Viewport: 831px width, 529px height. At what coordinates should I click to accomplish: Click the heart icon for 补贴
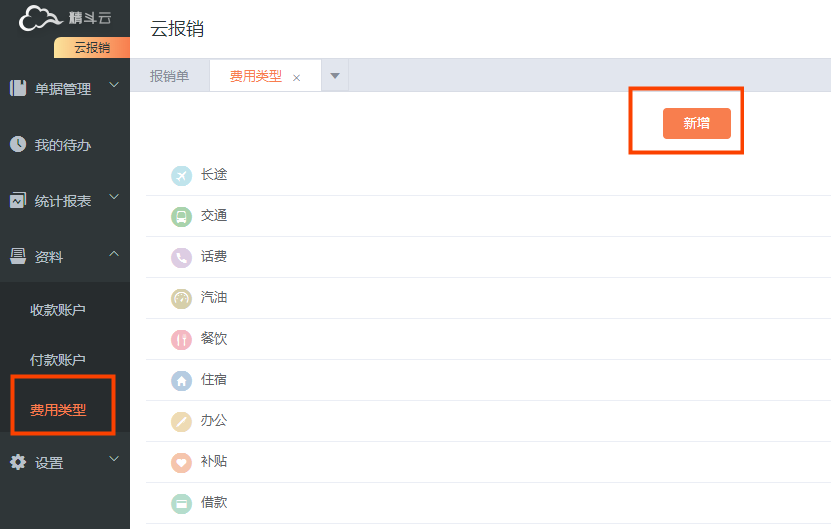(x=181, y=462)
